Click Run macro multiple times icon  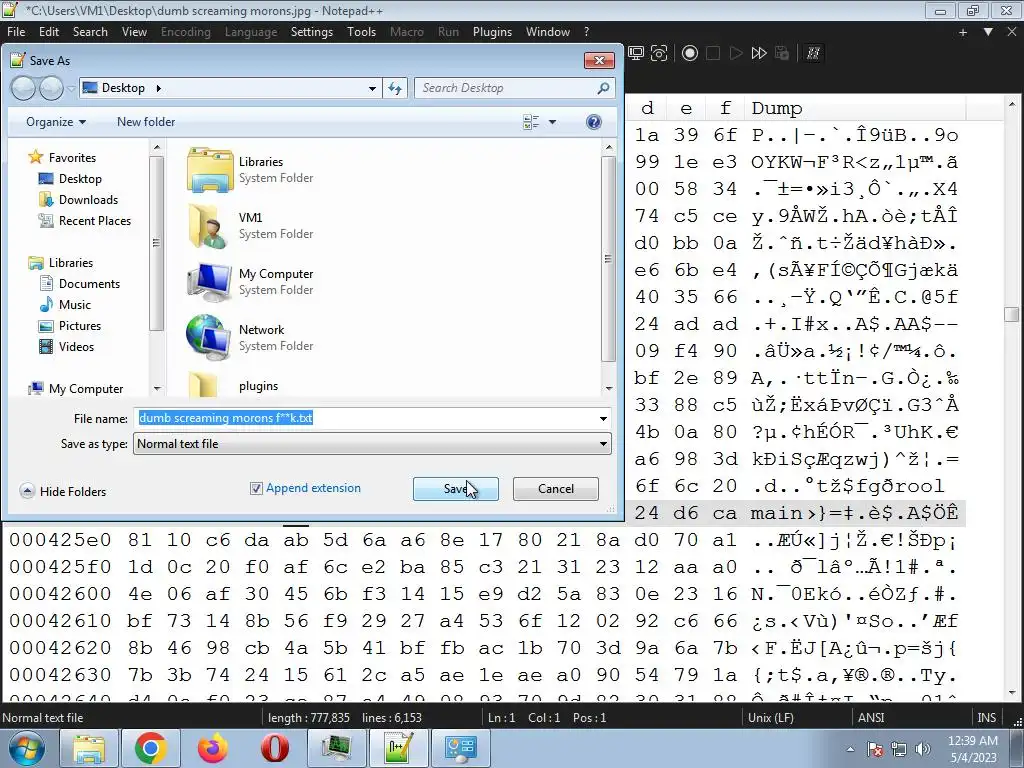pos(759,54)
